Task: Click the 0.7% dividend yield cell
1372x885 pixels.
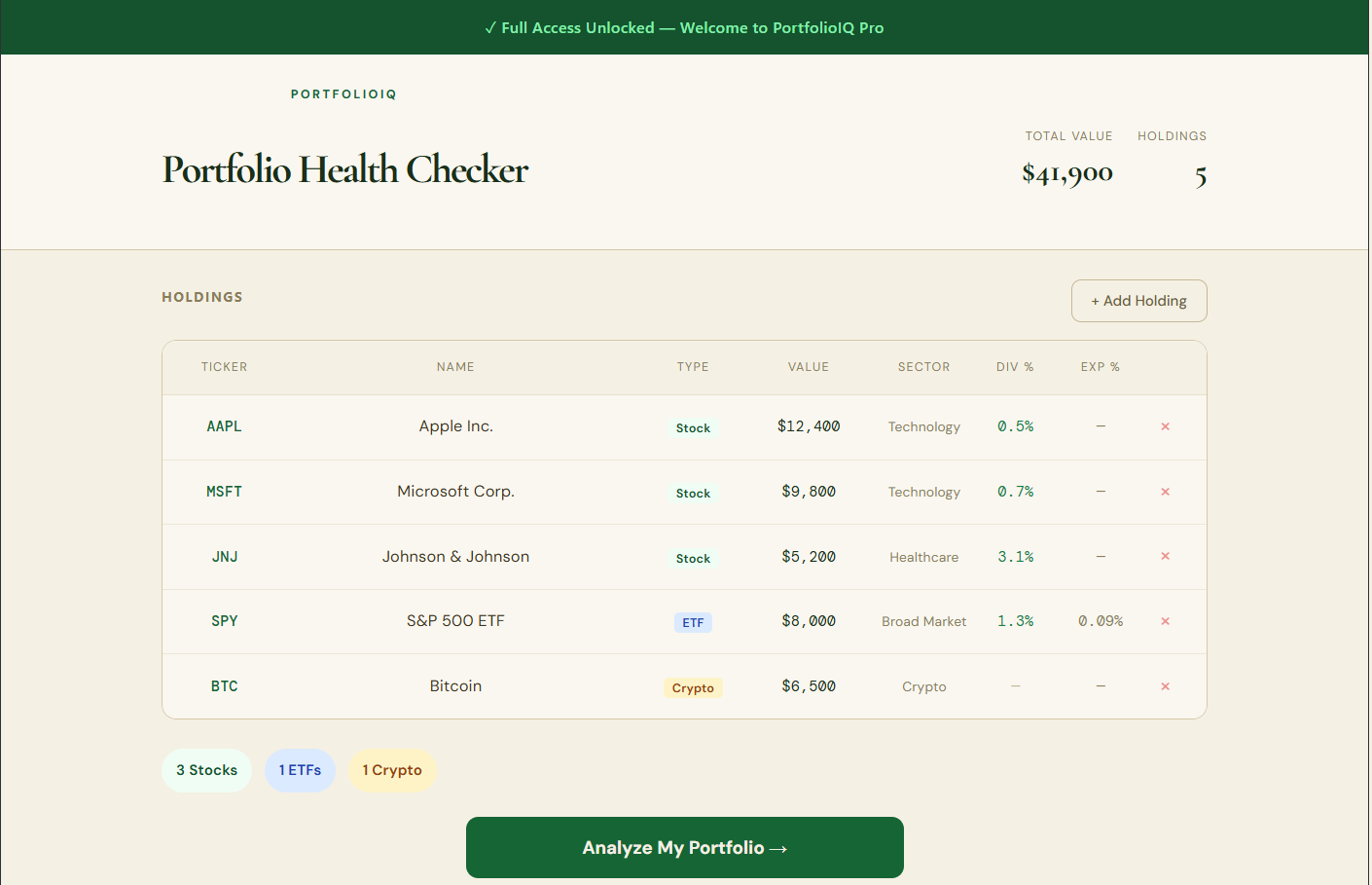Action: coord(1016,492)
